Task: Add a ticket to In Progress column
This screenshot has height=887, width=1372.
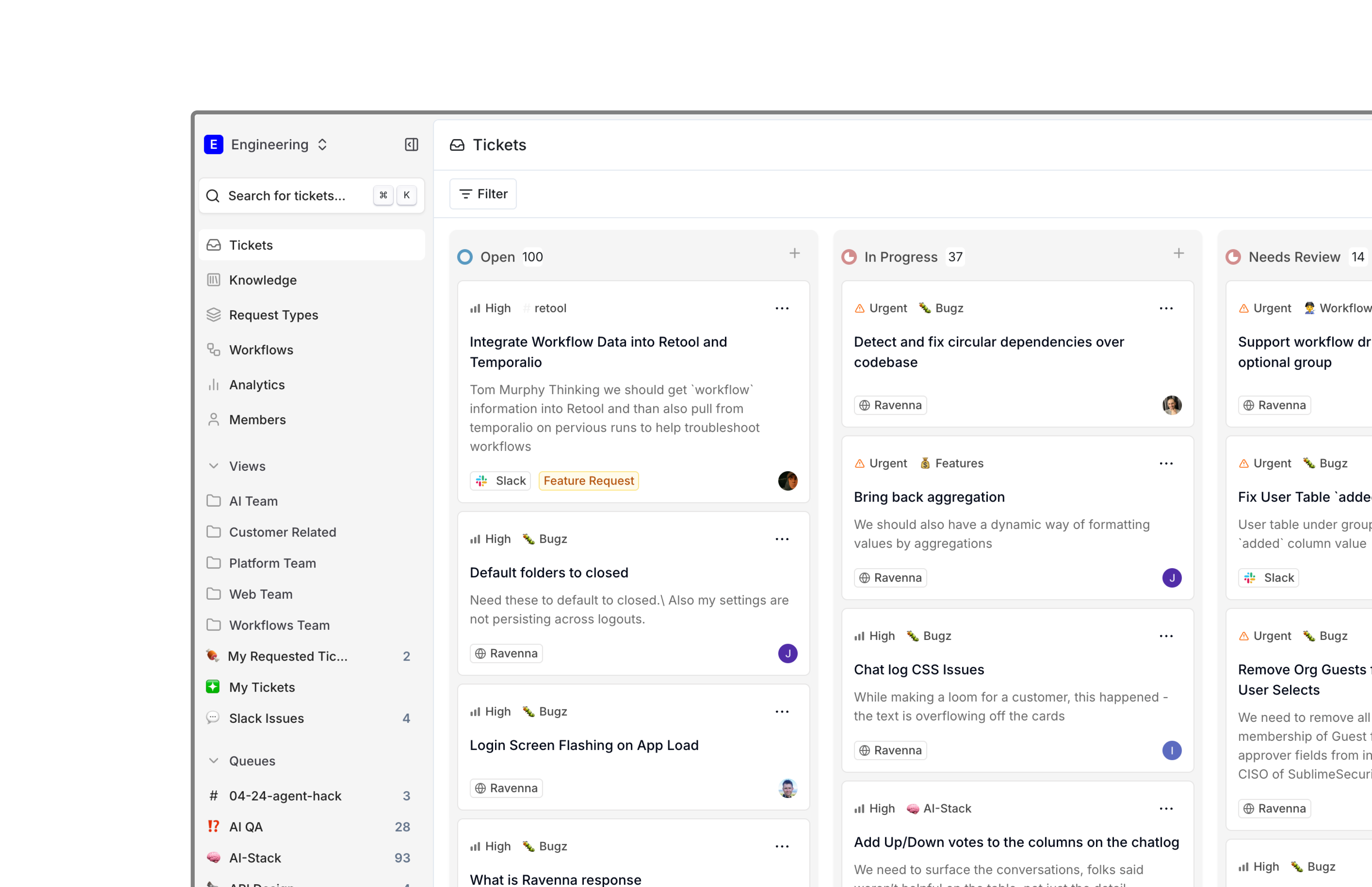Action: click(1179, 253)
